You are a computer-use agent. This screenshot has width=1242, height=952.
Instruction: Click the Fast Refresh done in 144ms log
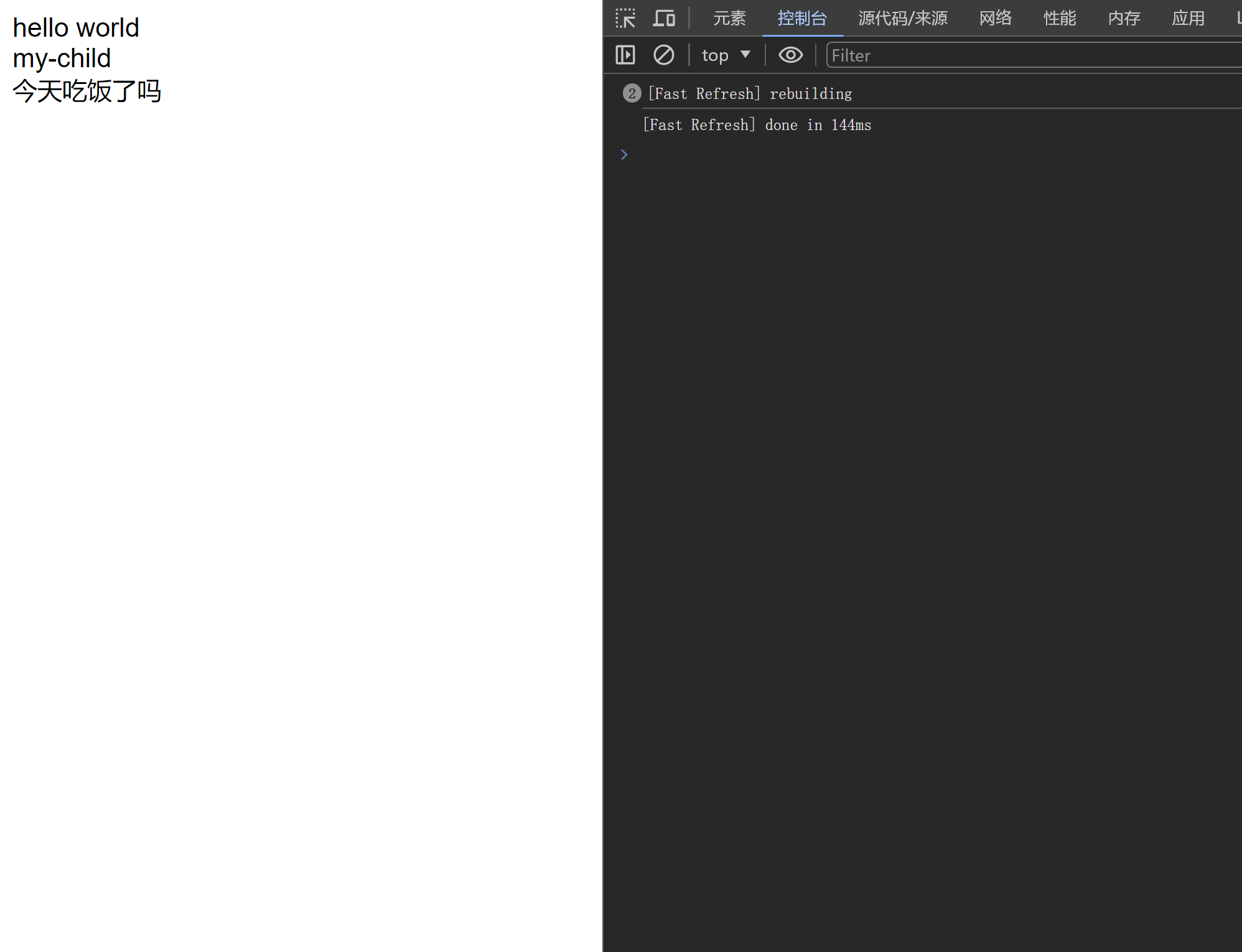coord(757,125)
